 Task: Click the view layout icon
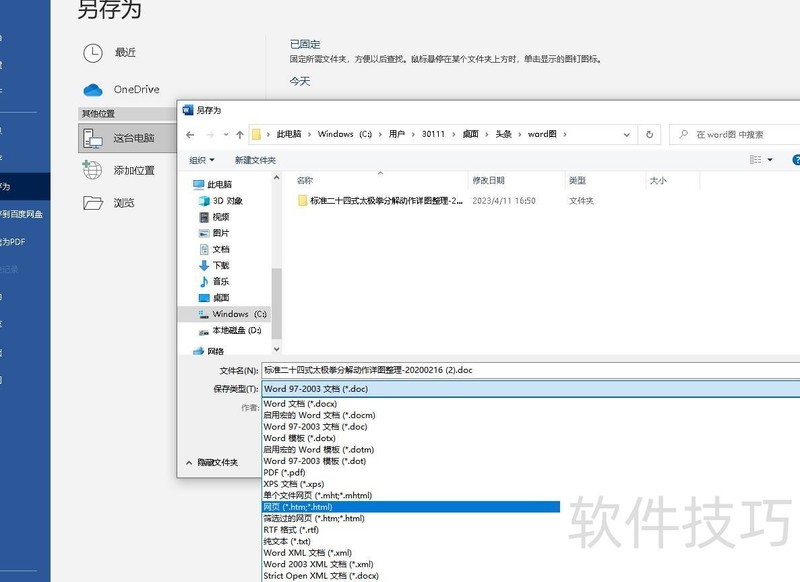coord(755,160)
